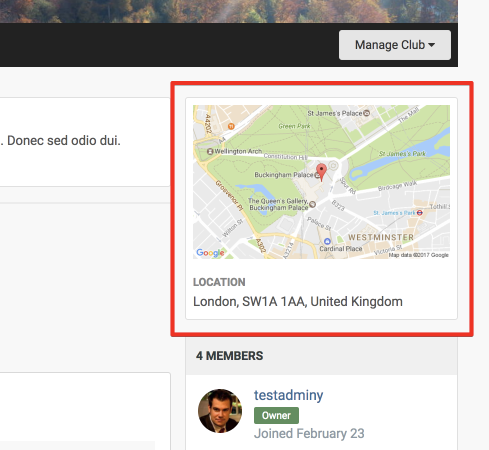Click the Cardinal Place shopping icon
489x450 pixels.
(x=327, y=241)
